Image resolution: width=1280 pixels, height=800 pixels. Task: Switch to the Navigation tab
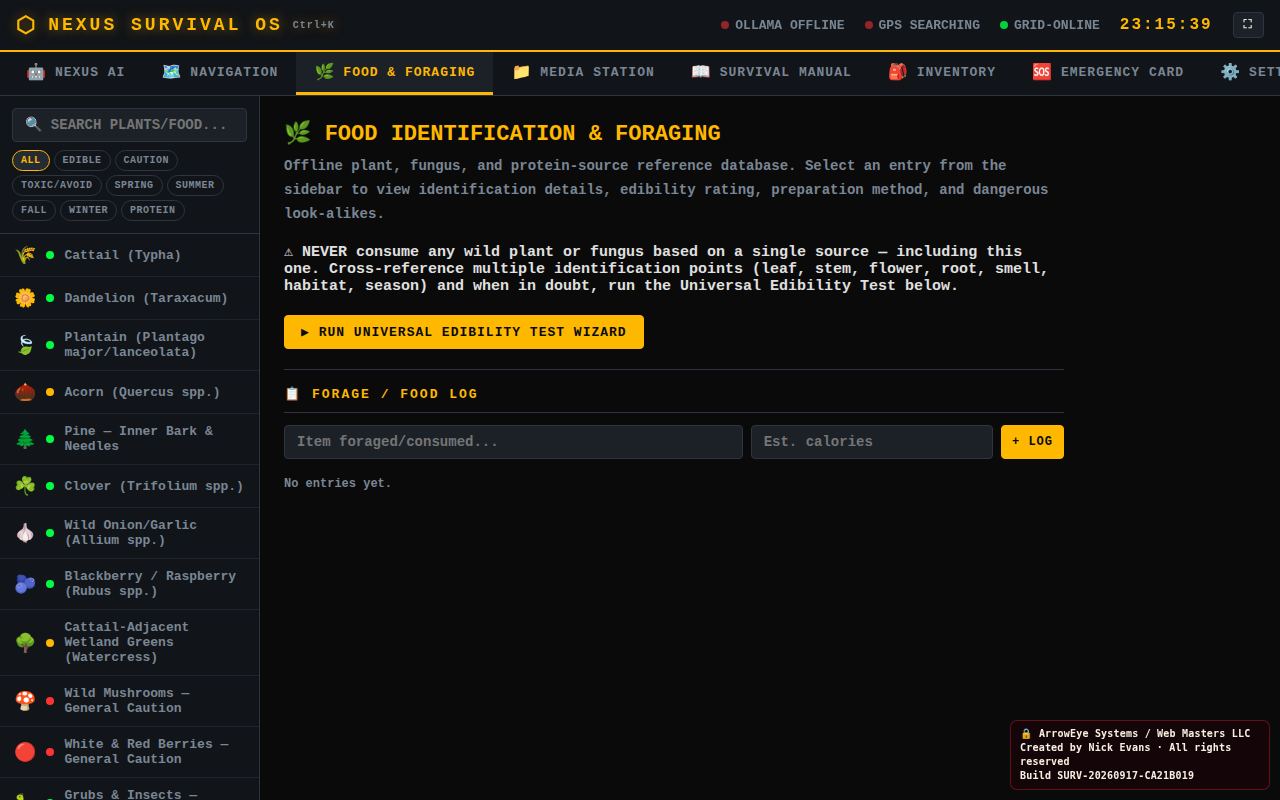coord(220,72)
